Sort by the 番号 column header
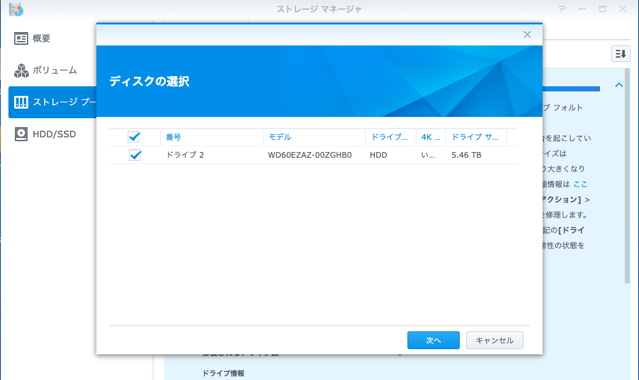 point(212,137)
